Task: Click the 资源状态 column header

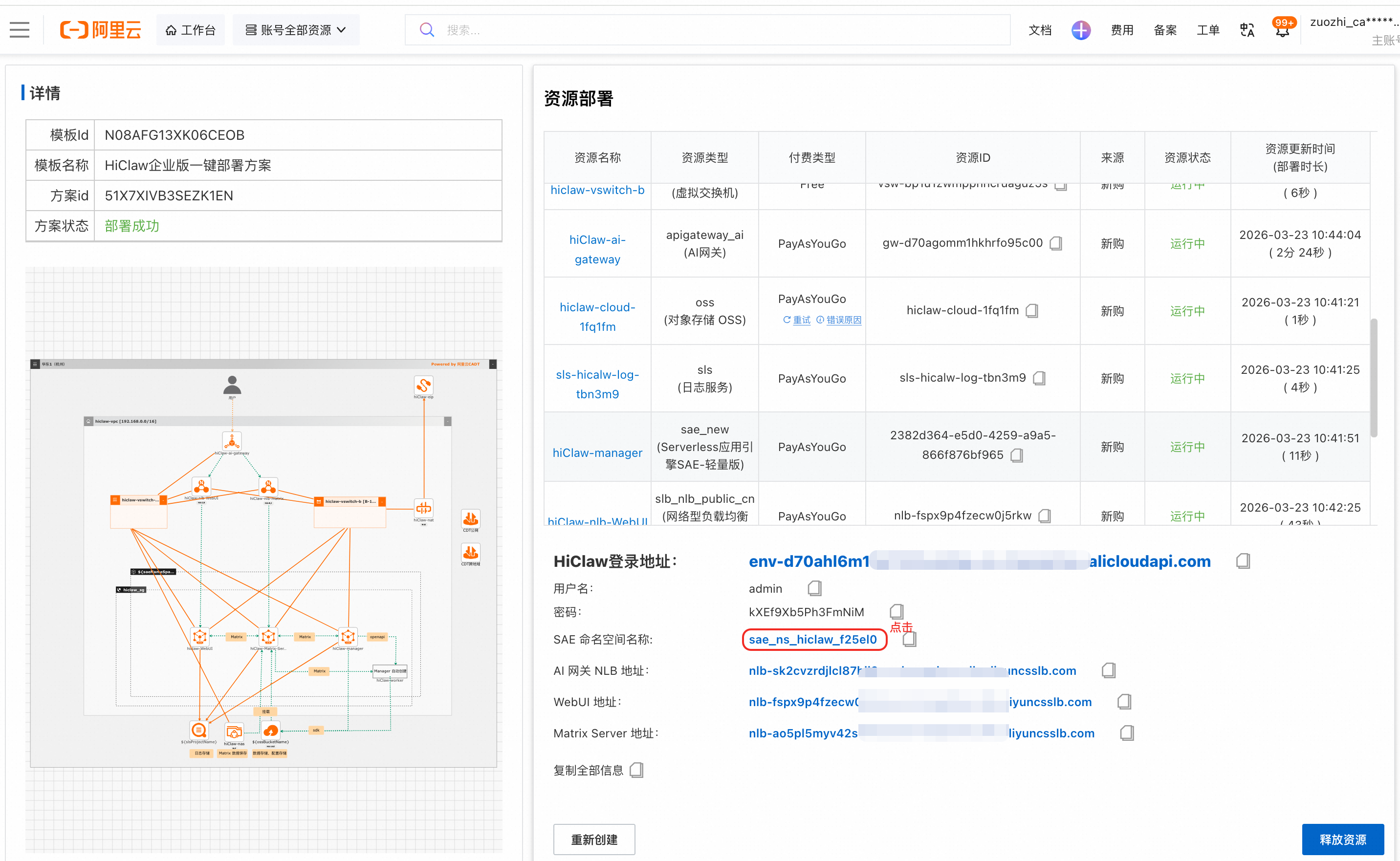Action: click(1187, 158)
